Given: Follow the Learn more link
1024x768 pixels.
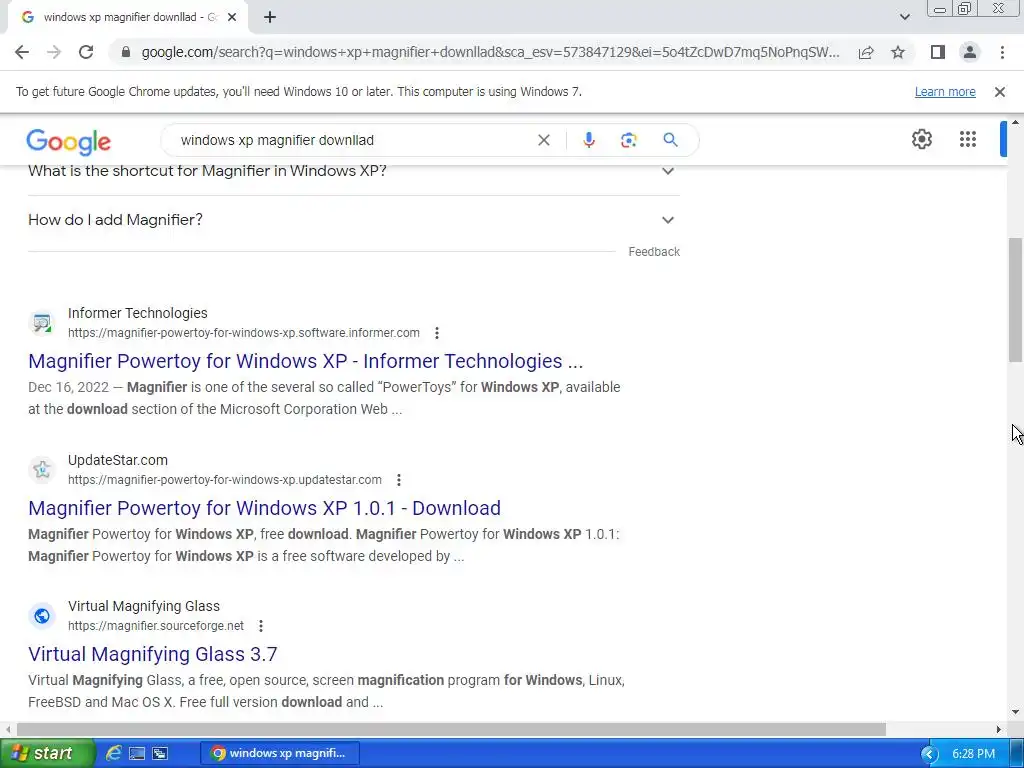Looking at the screenshot, I should (x=945, y=92).
